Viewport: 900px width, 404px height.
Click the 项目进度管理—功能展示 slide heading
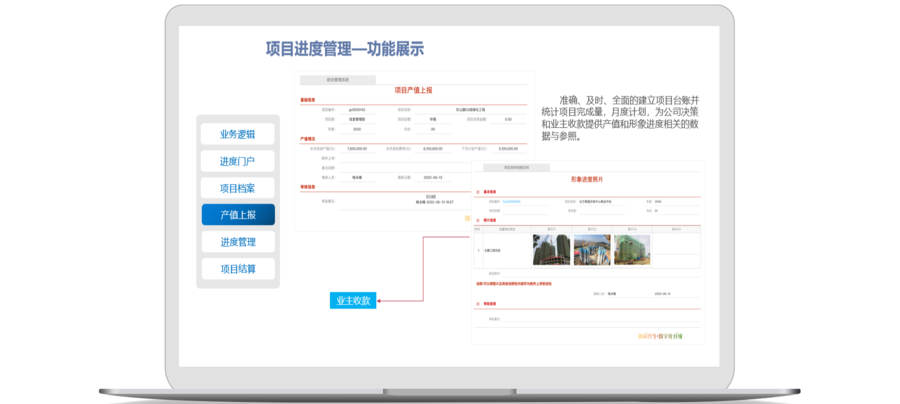click(345, 49)
